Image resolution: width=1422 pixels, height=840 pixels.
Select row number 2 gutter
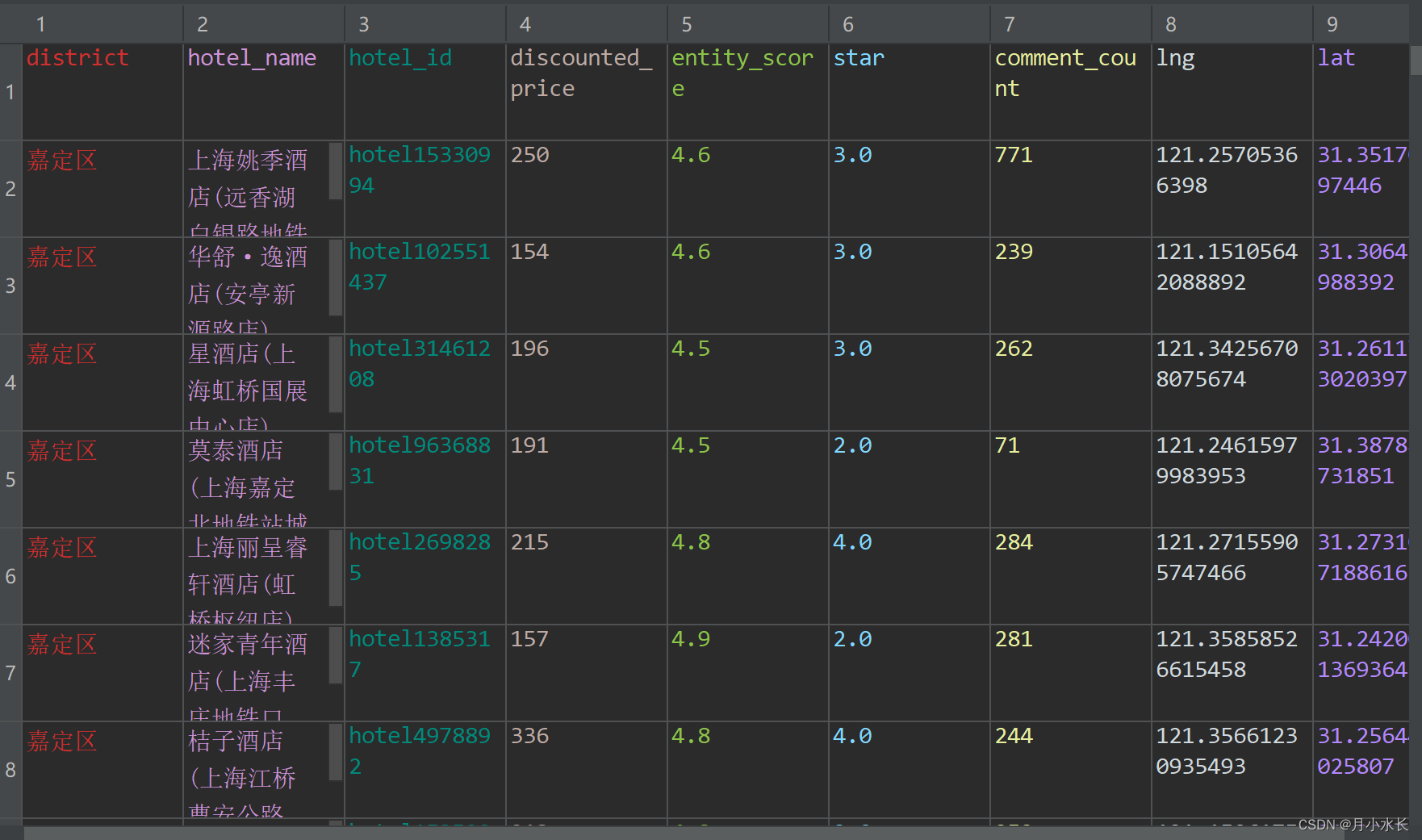point(10,189)
